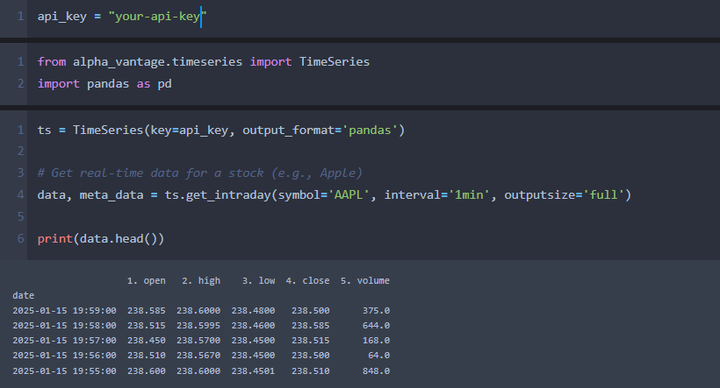Select the TimeSeries import name in second cell
This screenshot has width=720, height=388.
point(334,62)
